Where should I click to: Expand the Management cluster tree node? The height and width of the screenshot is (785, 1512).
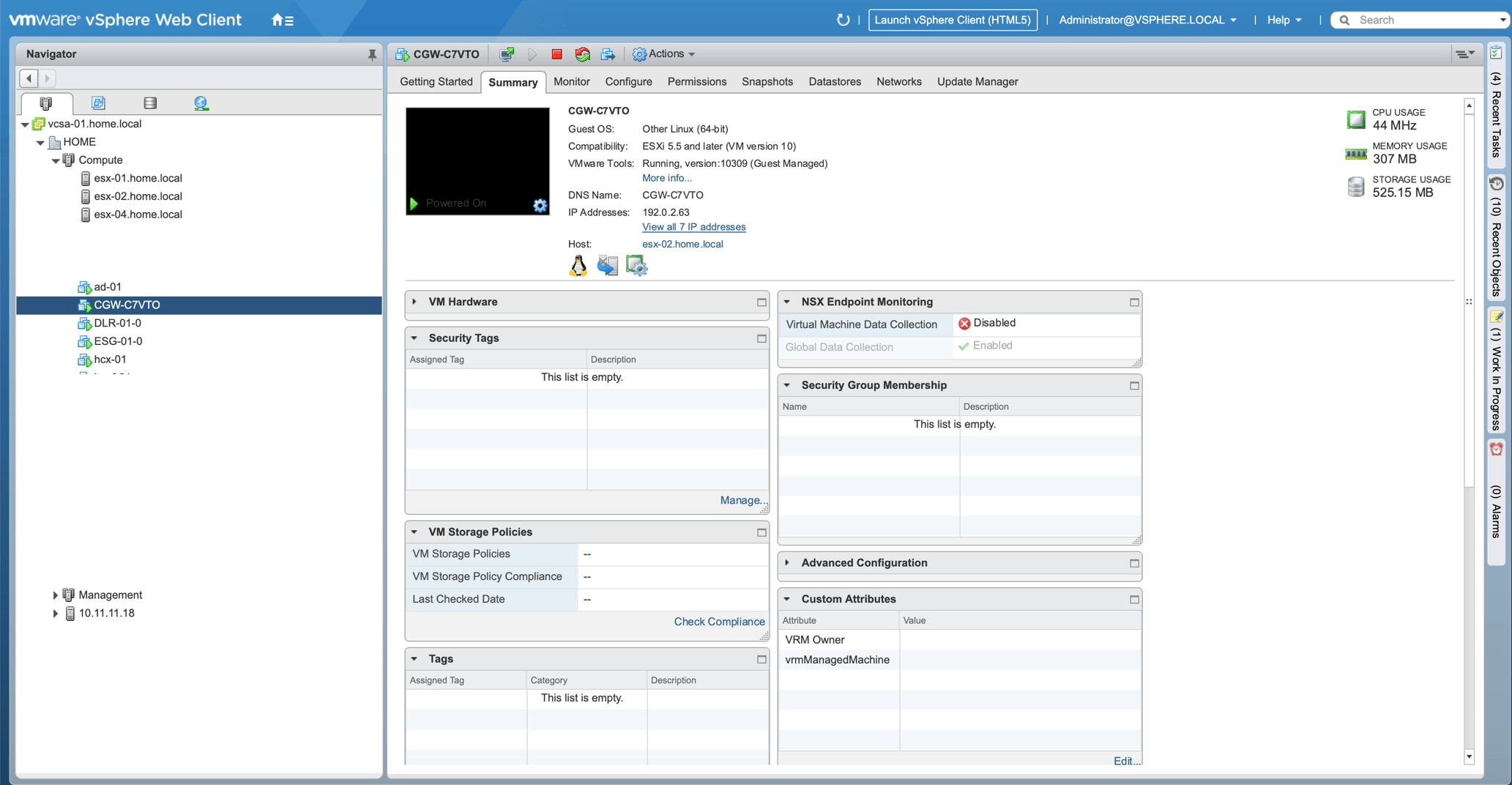(x=55, y=595)
